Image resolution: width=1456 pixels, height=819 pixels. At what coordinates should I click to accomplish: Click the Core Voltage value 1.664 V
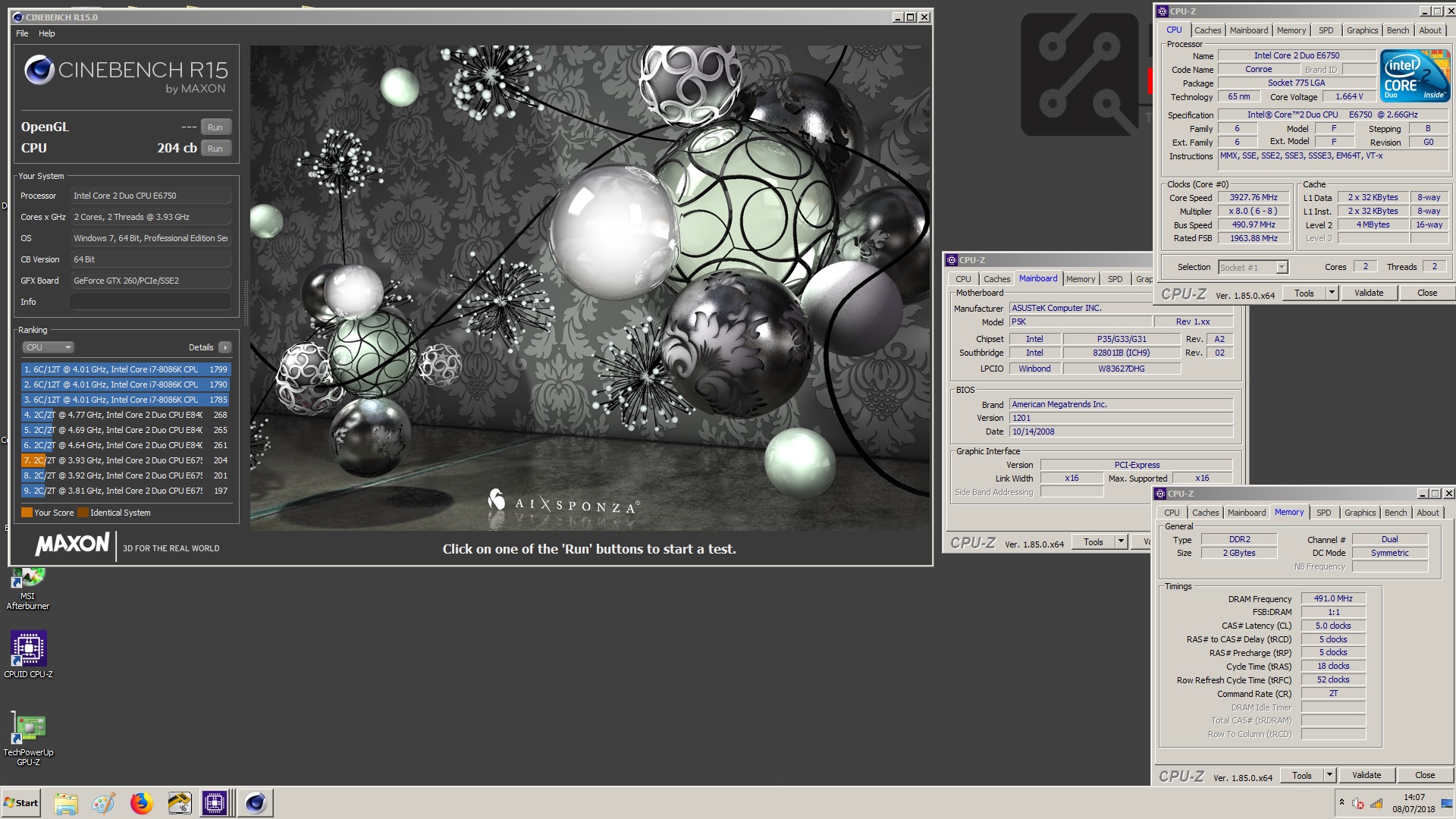point(1349,96)
